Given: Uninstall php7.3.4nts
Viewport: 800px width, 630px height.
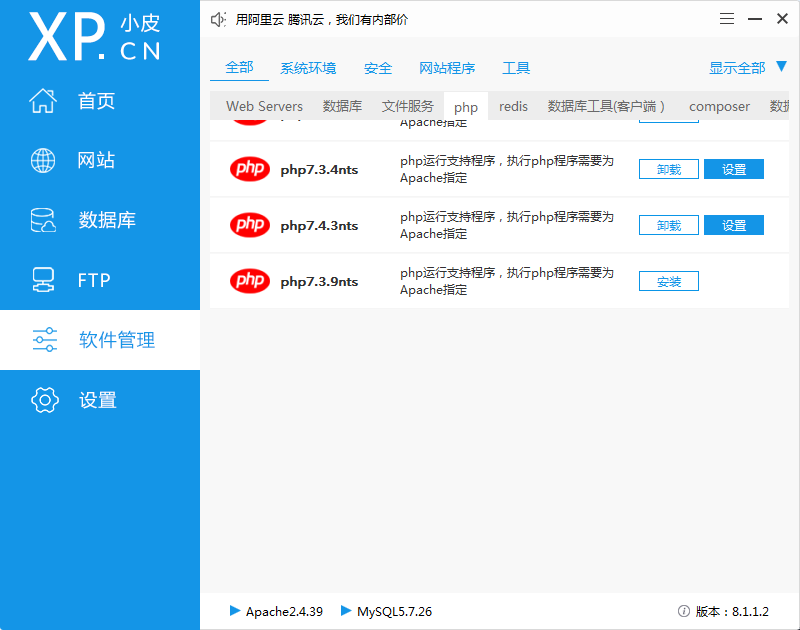Looking at the screenshot, I should [x=668, y=169].
